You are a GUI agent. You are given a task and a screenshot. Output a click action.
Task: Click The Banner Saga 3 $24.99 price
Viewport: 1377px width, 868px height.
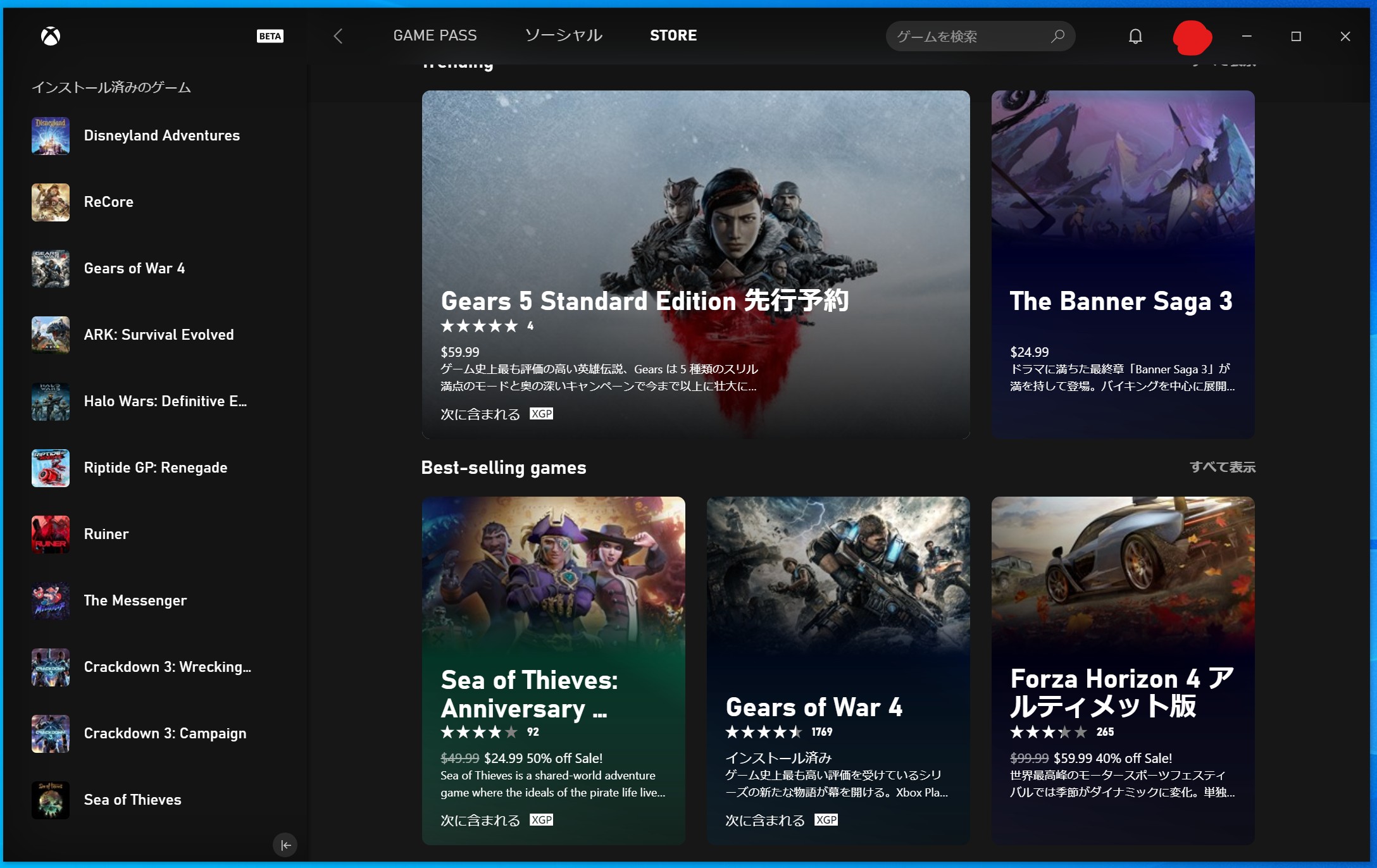click(1030, 352)
